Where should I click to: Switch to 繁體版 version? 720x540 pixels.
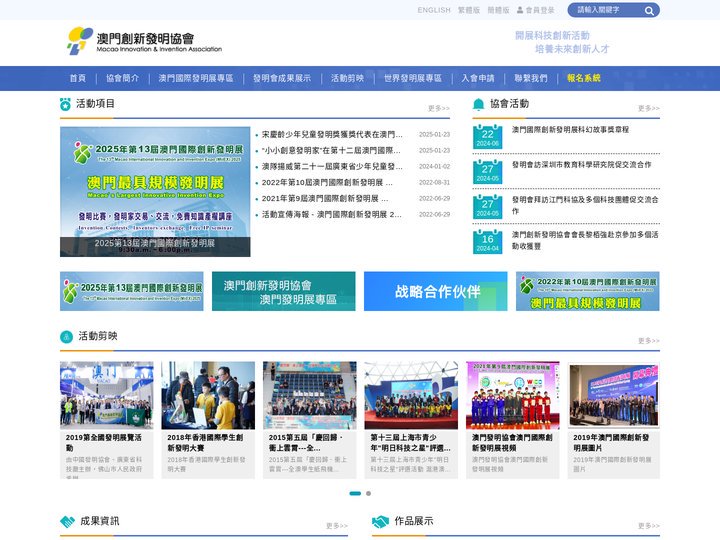[469, 10]
